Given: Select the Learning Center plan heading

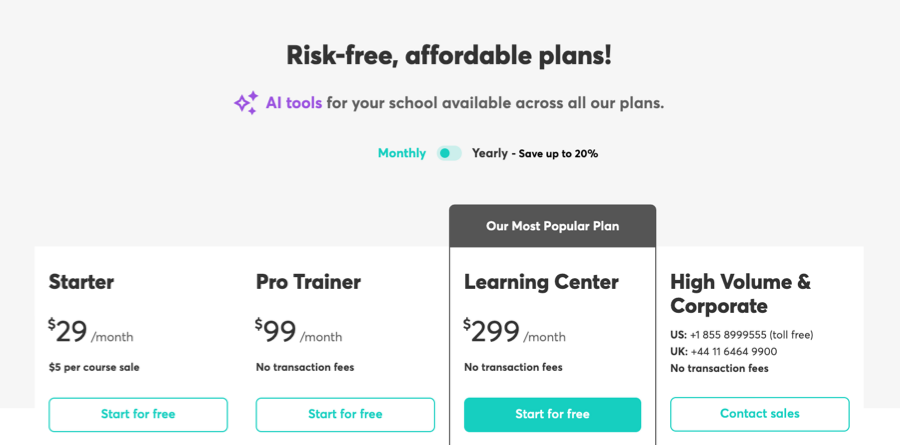Looking at the screenshot, I should (x=541, y=282).
